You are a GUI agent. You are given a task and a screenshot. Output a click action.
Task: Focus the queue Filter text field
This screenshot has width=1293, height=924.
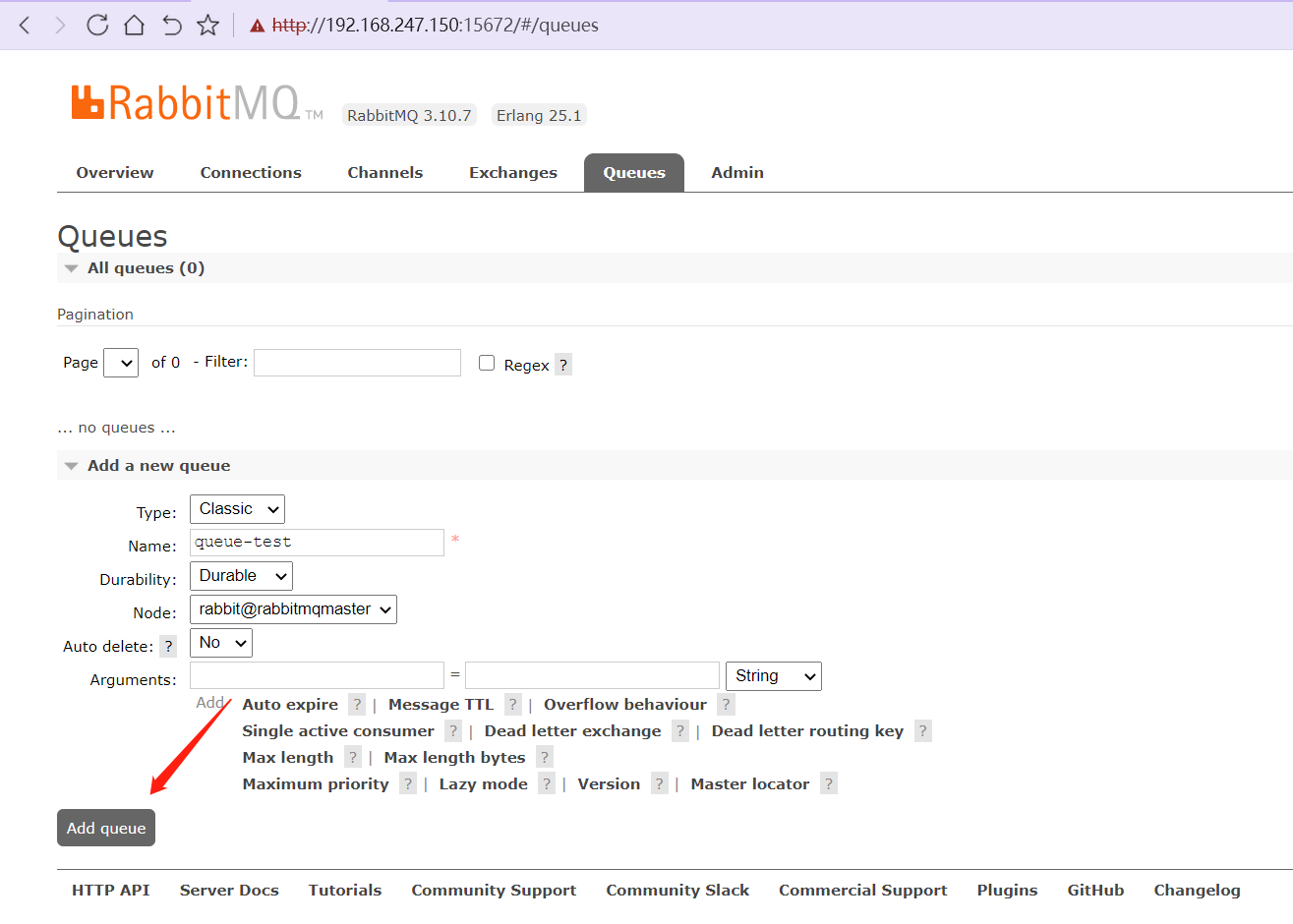[x=357, y=363]
